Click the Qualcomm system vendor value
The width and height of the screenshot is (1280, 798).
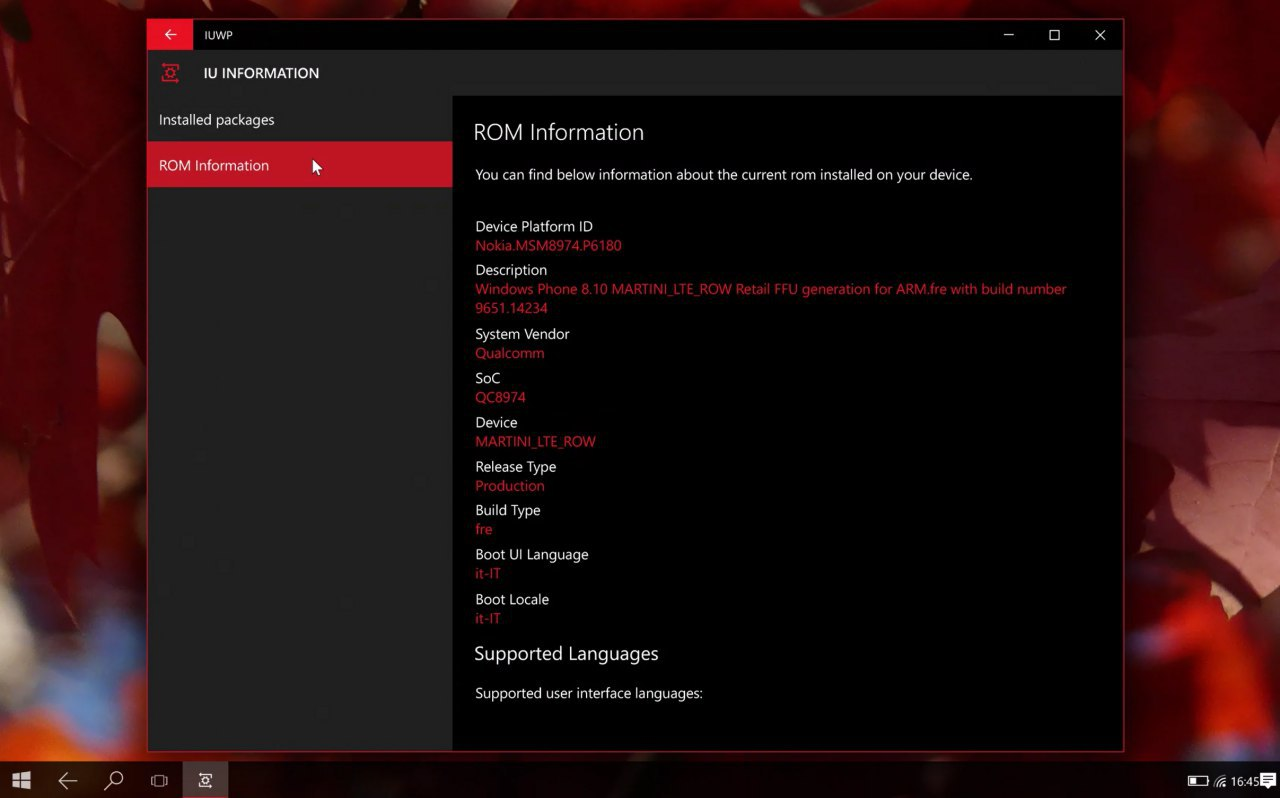click(509, 353)
